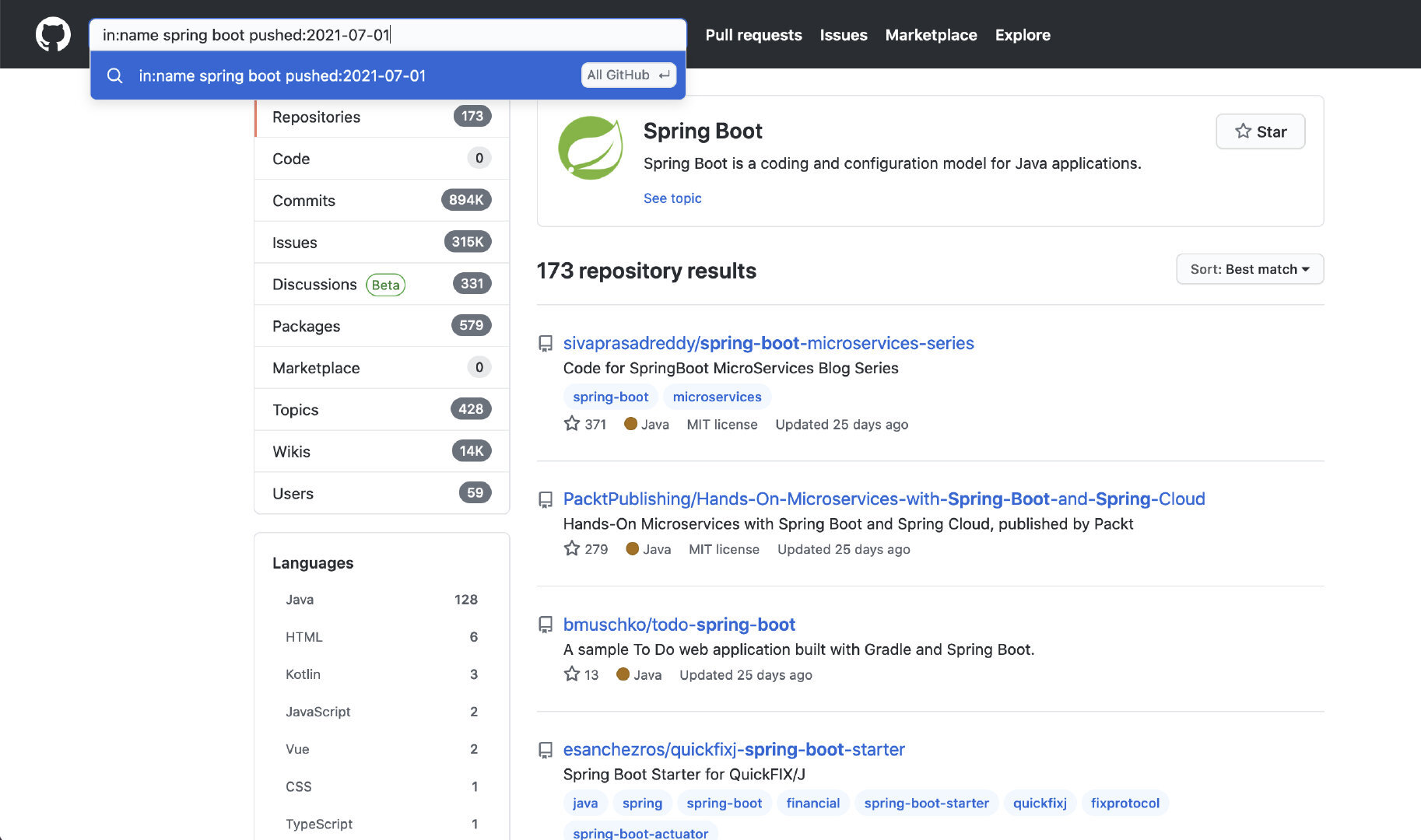Image resolution: width=1421 pixels, height=840 pixels.
Task: Select the Repositories results filter
Action: coord(382,117)
